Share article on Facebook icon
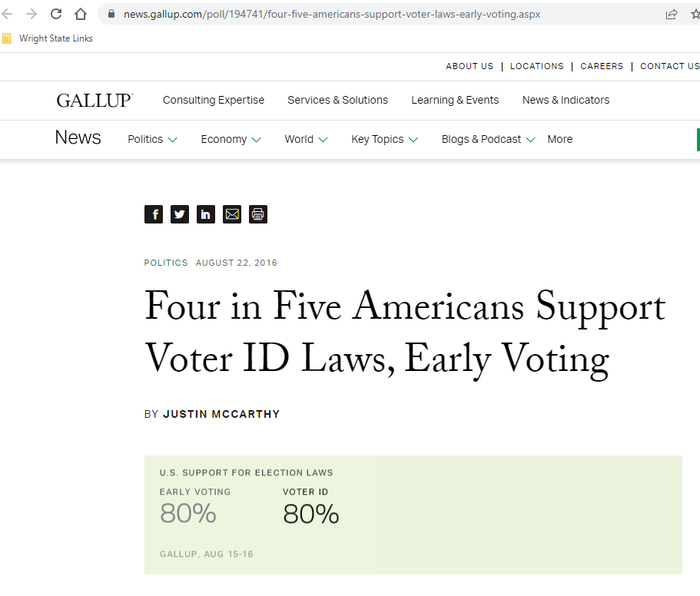 (x=154, y=214)
